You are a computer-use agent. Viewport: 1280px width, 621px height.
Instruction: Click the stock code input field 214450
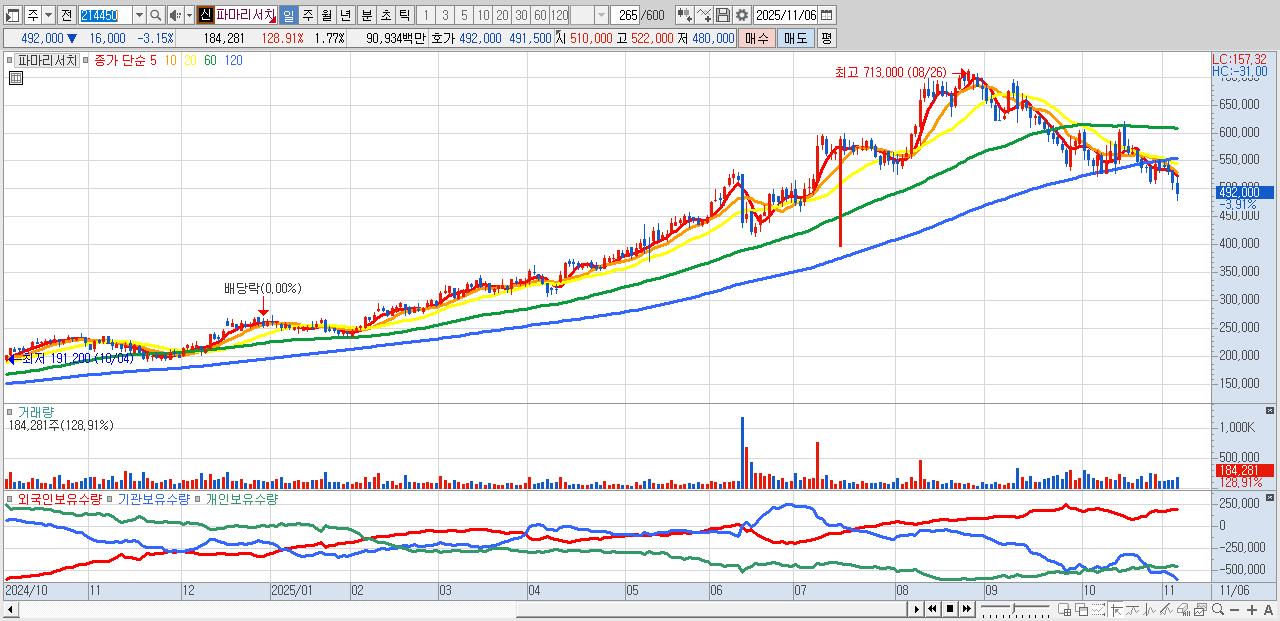click(x=105, y=15)
